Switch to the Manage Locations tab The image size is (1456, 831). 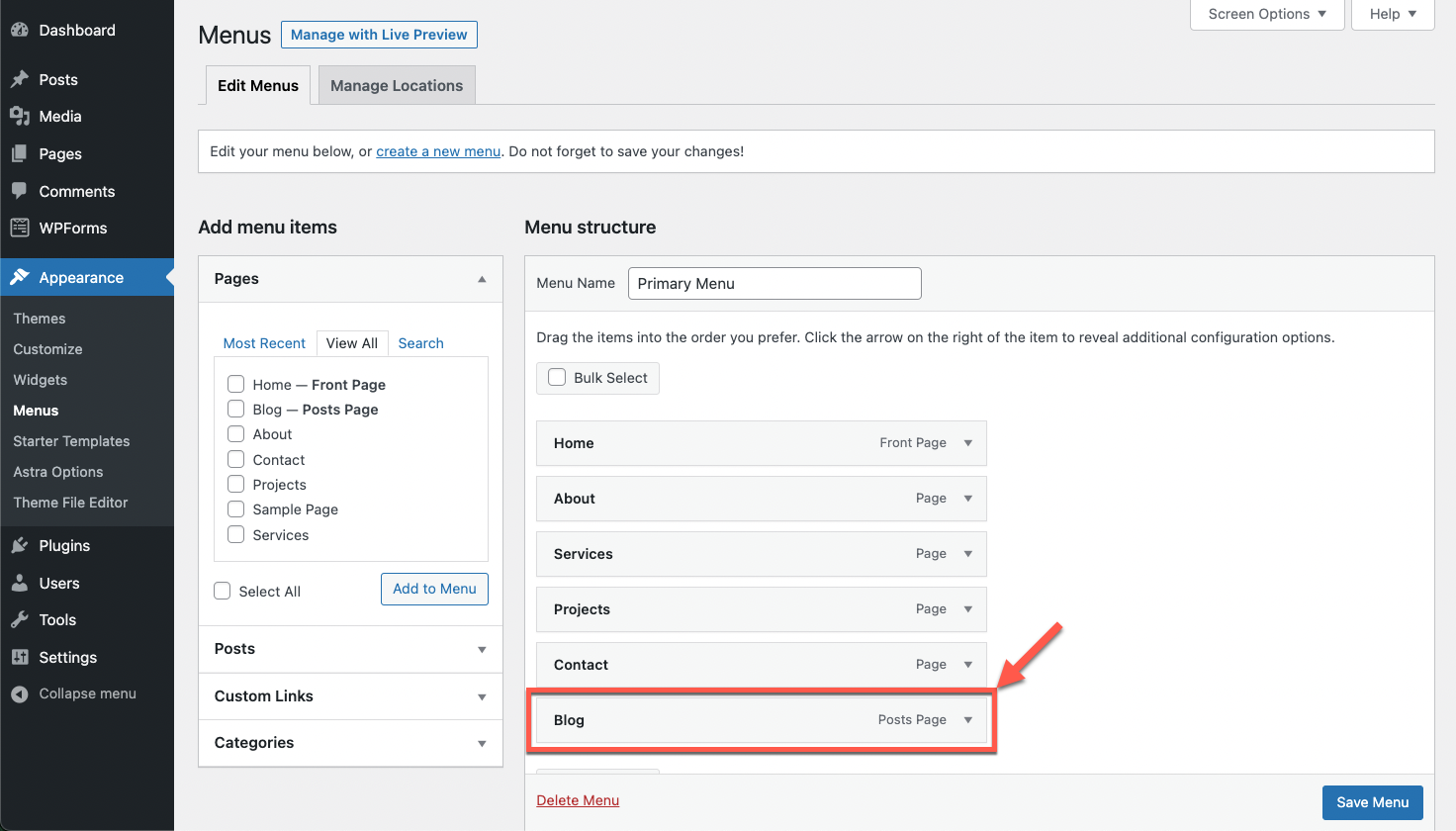[x=397, y=85]
